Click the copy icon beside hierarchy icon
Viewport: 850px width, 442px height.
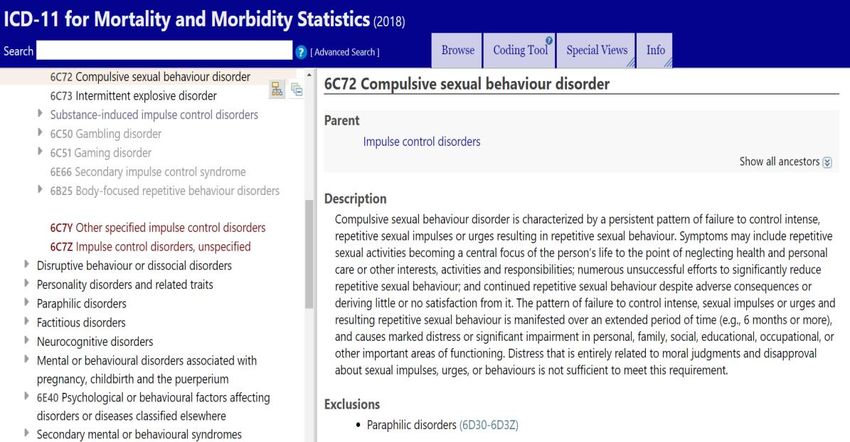click(297, 89)
